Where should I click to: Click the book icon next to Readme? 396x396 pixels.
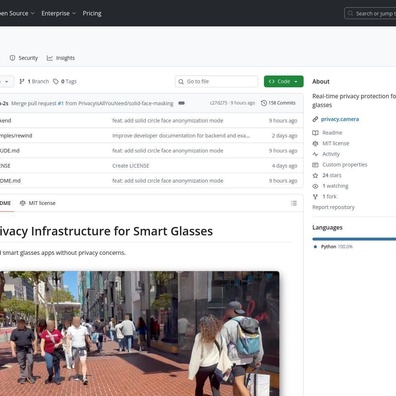pyautogui.click(x=315, y=133)
